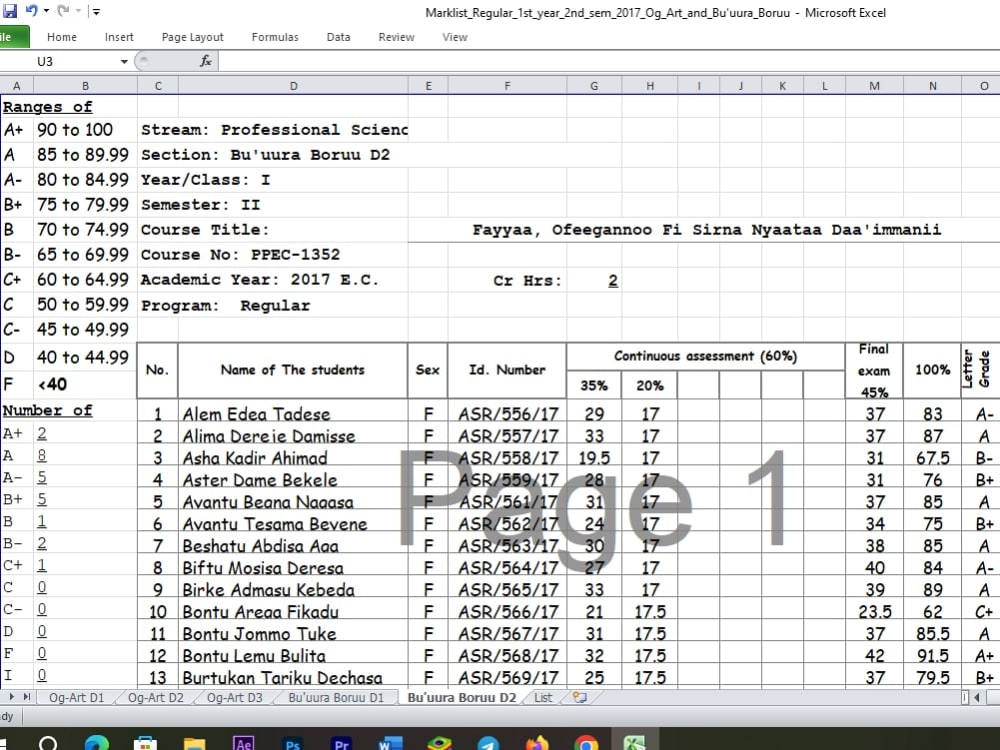The height and width of the screenshot is (750, 1000).
Task: Click 'Section: Bu'uura Boruu D2' cell
Action: 265,155
